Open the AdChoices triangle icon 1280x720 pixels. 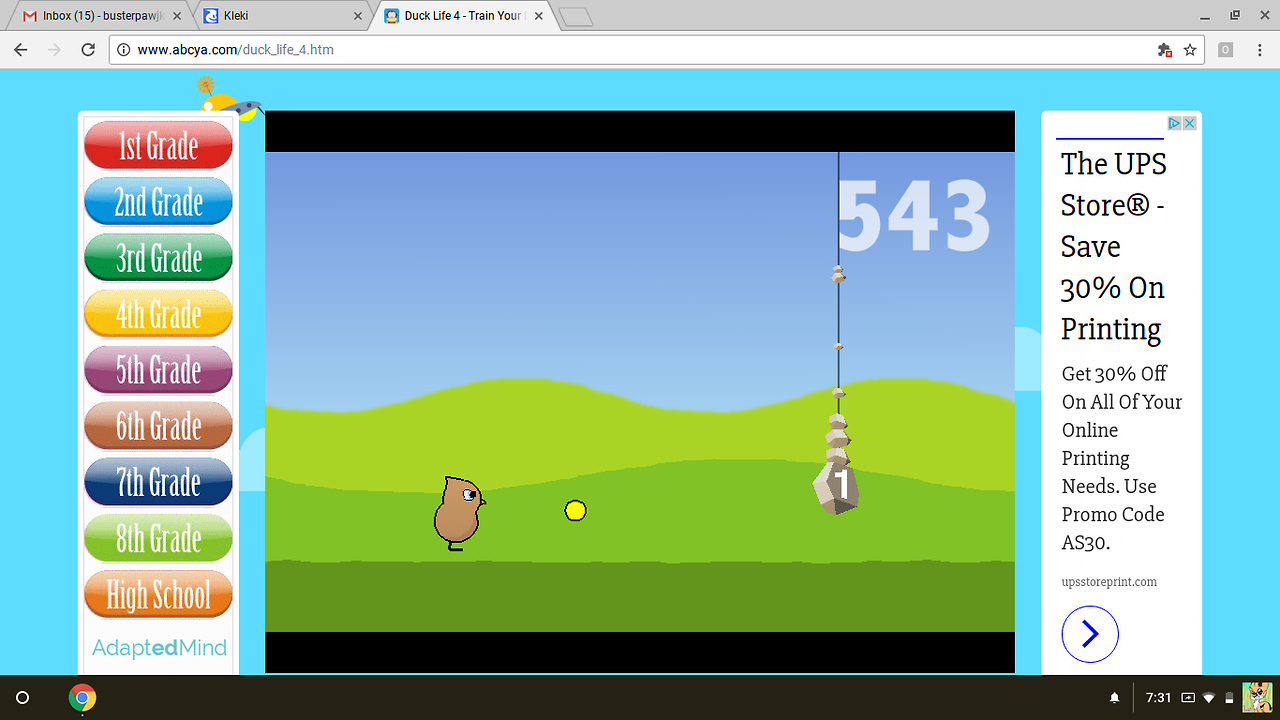(1175, 123)
